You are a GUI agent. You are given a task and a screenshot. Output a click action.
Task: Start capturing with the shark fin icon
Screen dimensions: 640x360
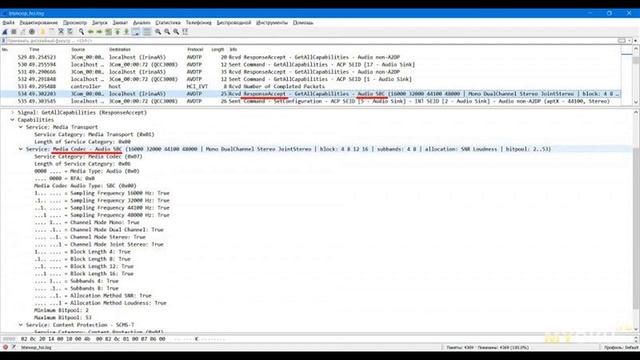pyautogui.click(x=5, y=32)
